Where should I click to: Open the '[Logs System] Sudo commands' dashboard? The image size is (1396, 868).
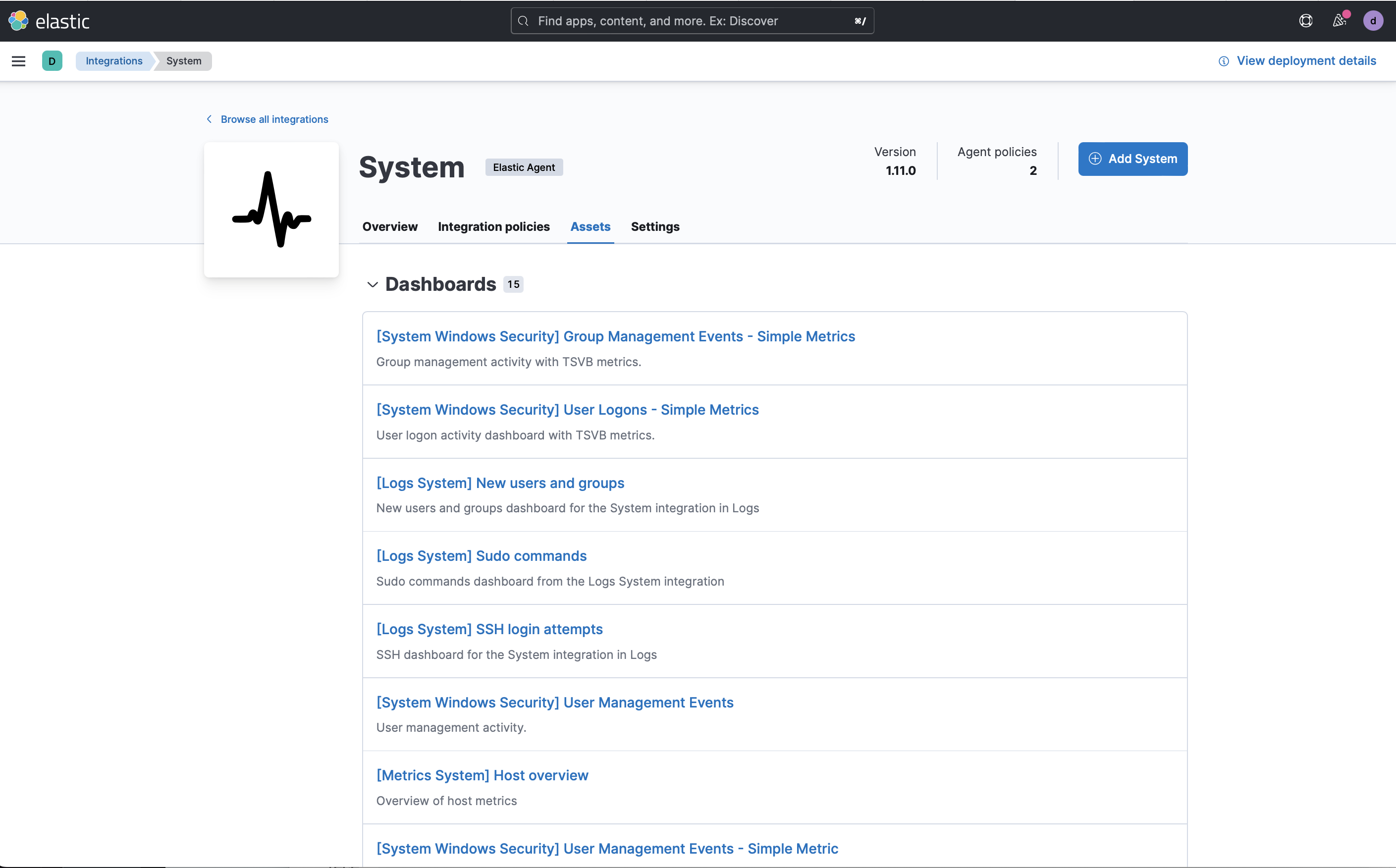(481, 556)
